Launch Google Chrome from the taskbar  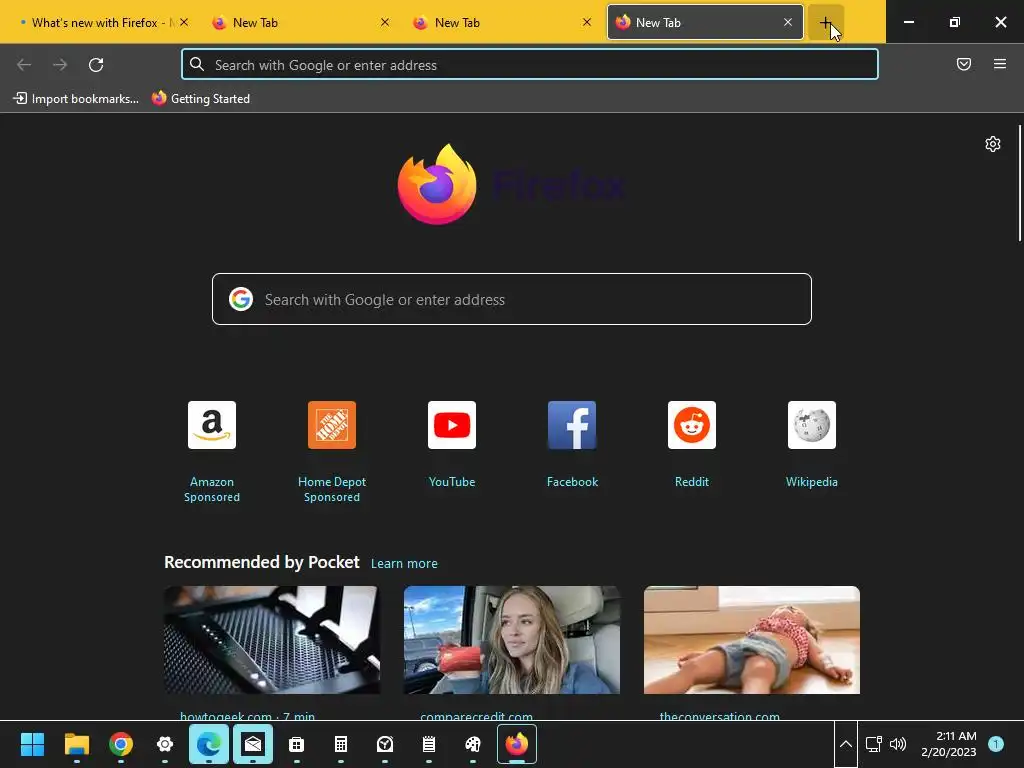click(121, 744)
